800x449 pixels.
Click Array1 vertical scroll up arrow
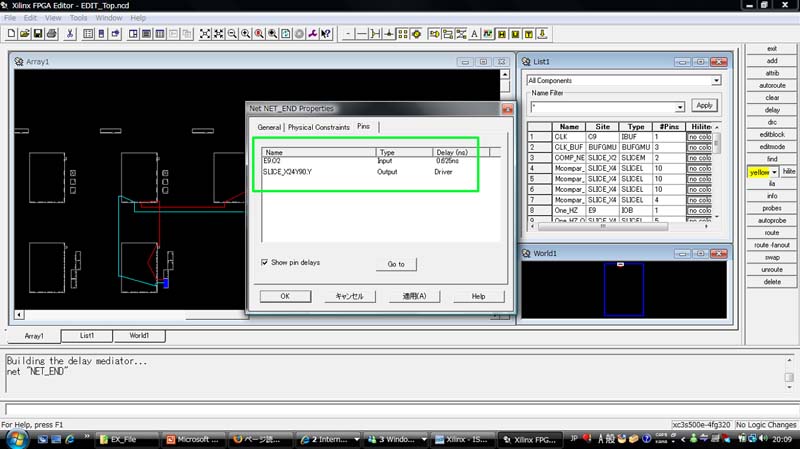point(505,74)
